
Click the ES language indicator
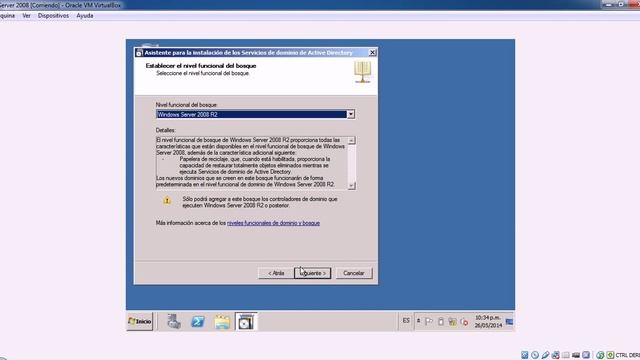(406, 321)
